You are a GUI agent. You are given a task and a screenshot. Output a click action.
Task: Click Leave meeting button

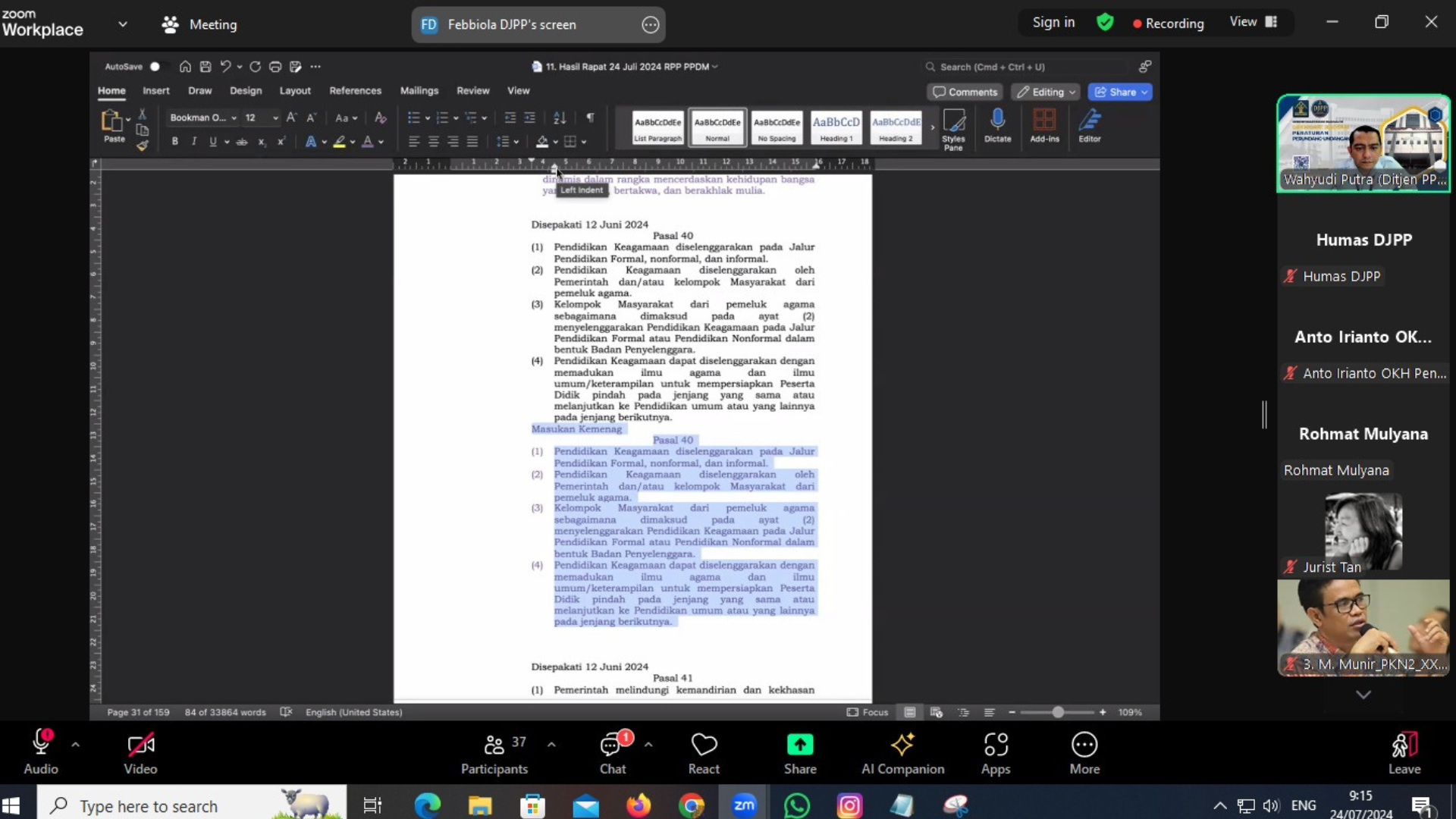1404,753
